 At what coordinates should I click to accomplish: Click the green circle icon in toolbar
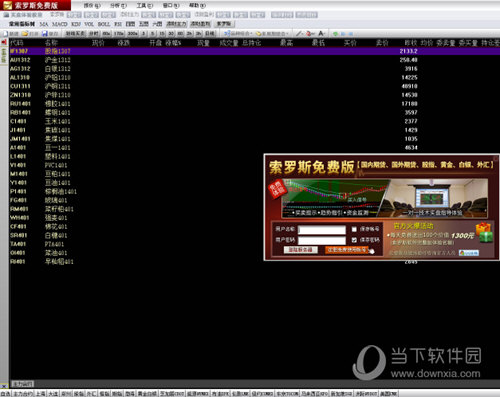(335, 34)
